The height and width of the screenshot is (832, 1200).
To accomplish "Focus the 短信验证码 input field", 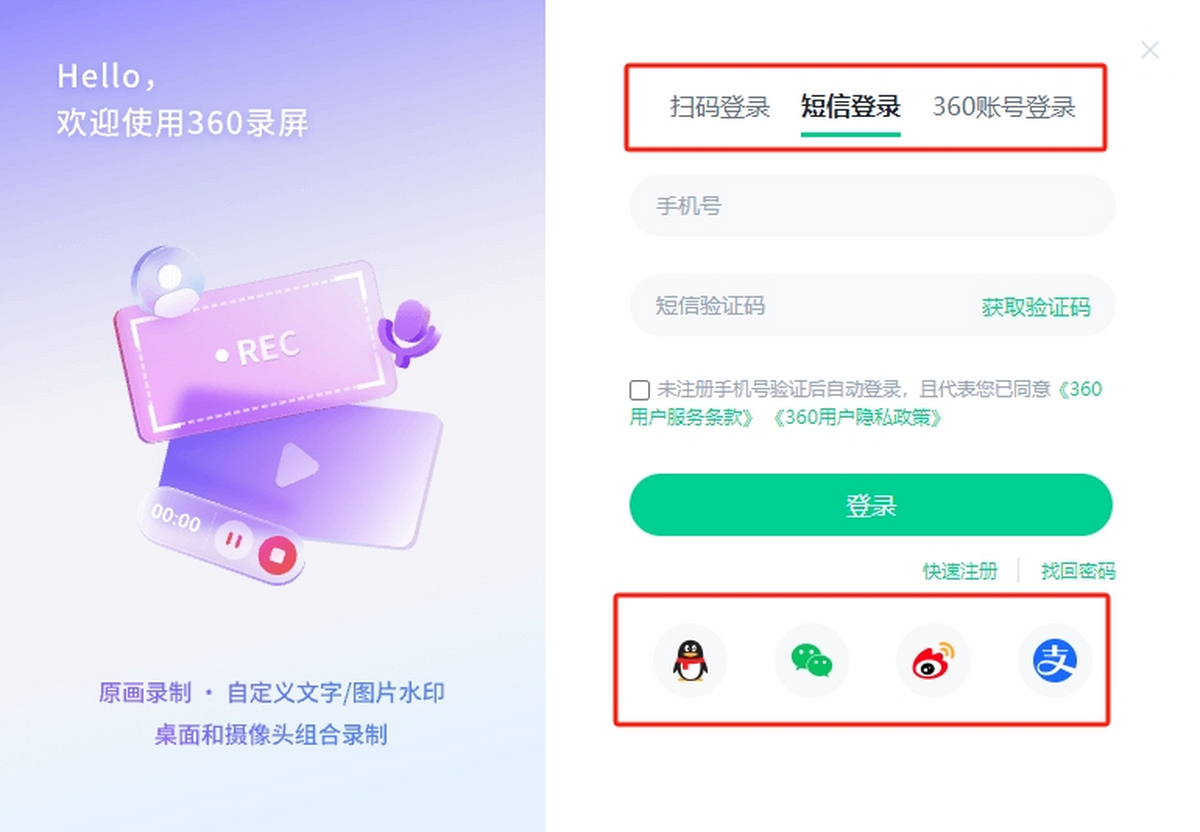I will click(800, 306).
